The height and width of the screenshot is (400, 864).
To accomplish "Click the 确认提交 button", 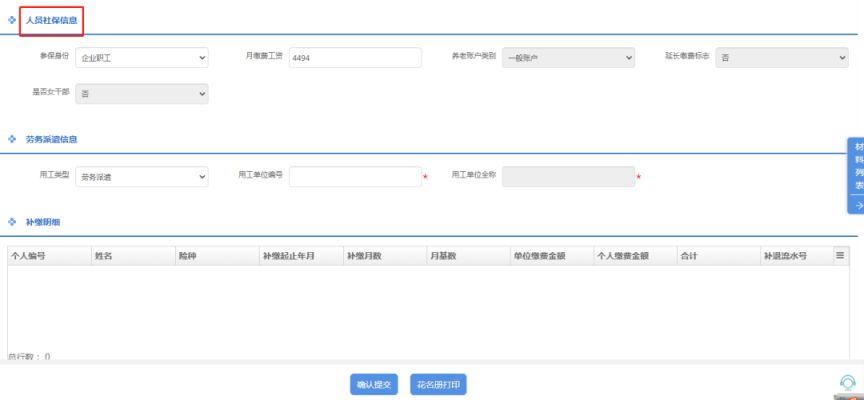I will click(374, 385).
